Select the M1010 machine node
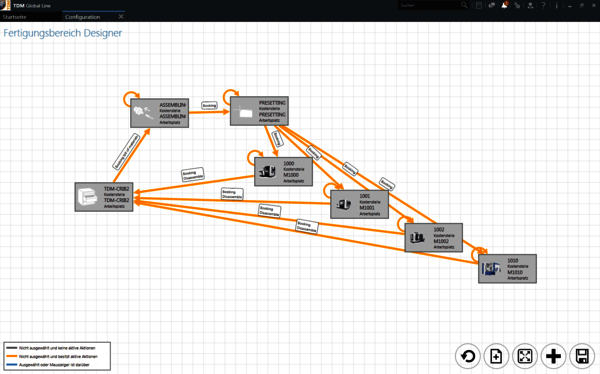The width and height of the screenshot is (600, 374). coord(507,269)
